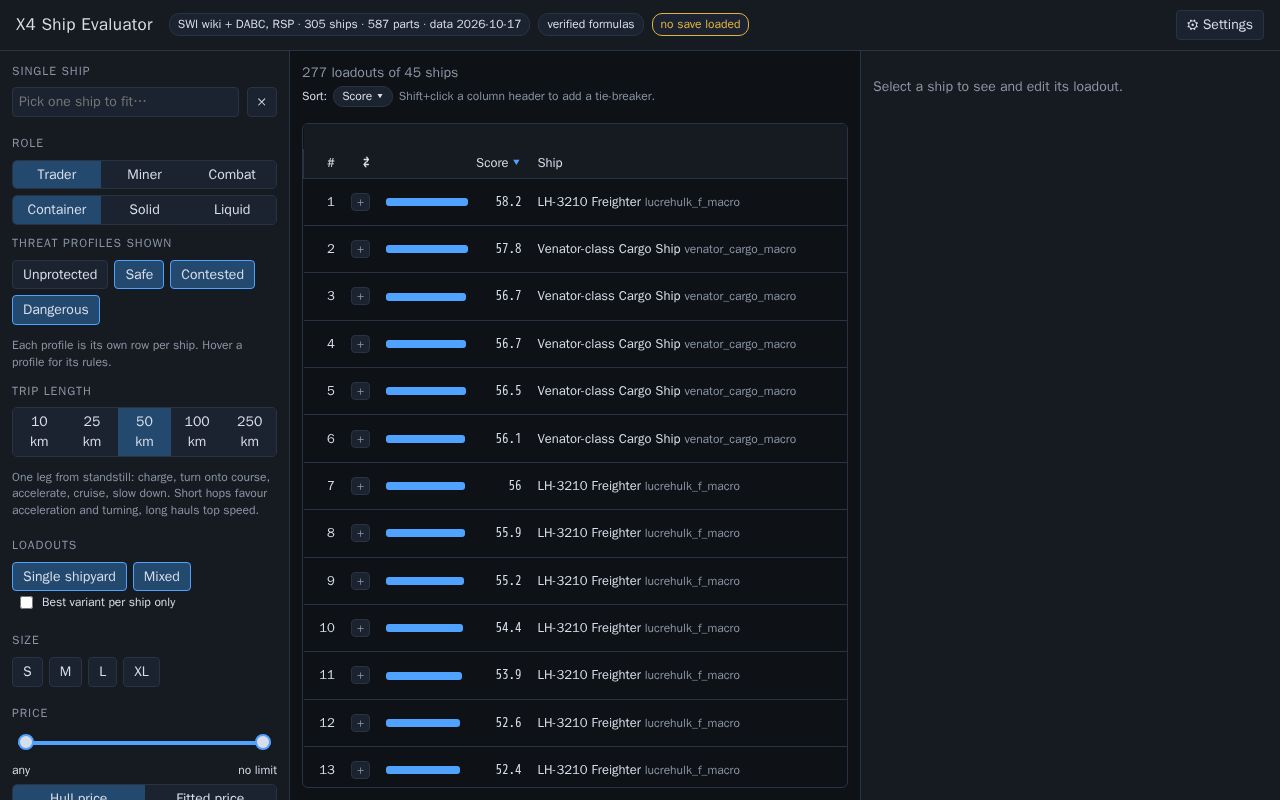Filter by size S
Viewport: 1280px width, 800px height.
click(x=27, y=672)
